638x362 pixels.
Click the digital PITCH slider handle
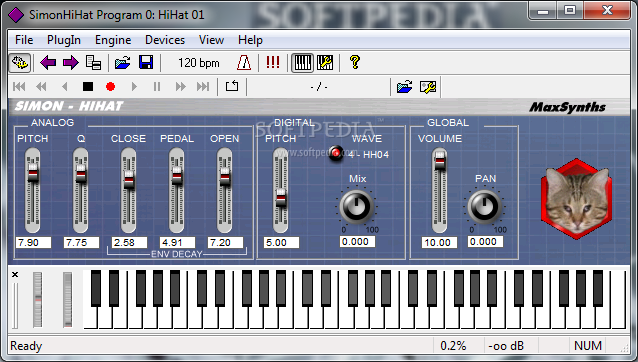pos(281,199)
